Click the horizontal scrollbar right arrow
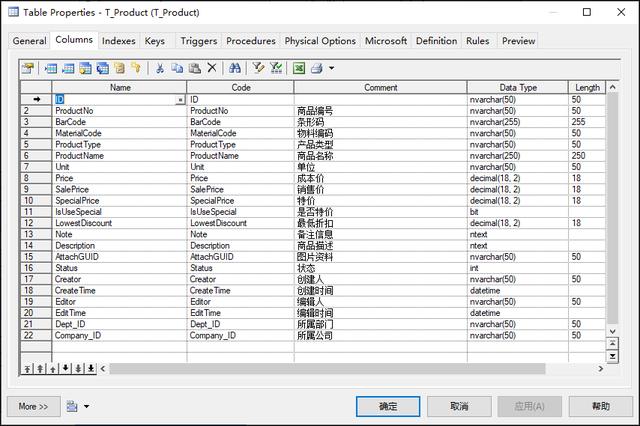This screenshot has height=426, width=640. [x=600, y=368]
